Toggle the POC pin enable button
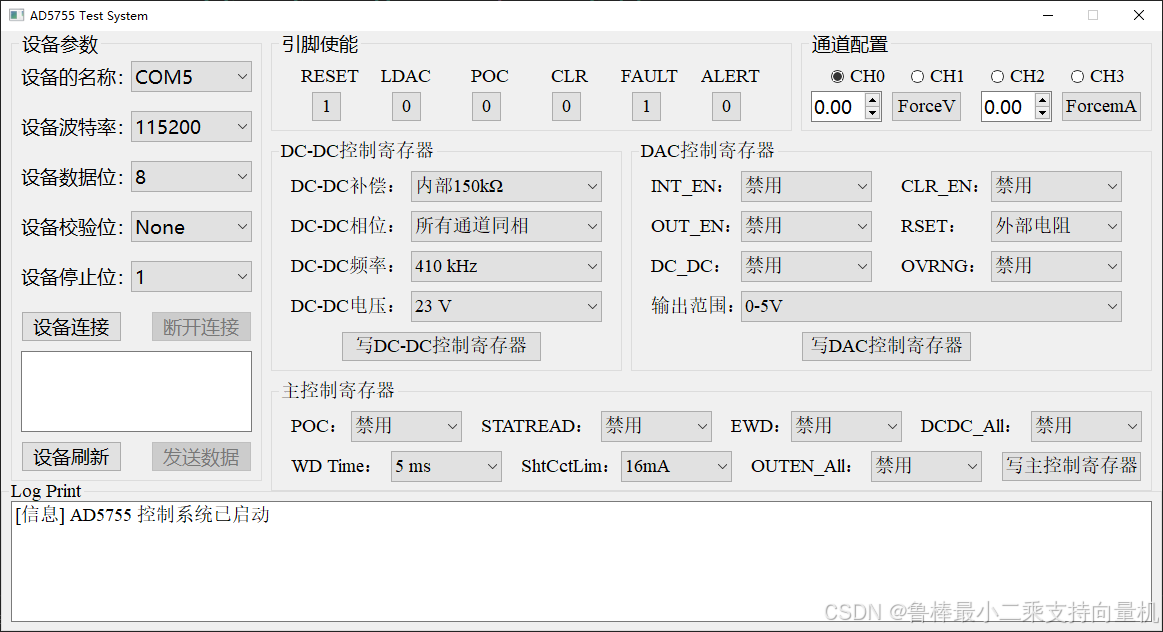This screenshot has height=632, width=1163. point(487,107)
